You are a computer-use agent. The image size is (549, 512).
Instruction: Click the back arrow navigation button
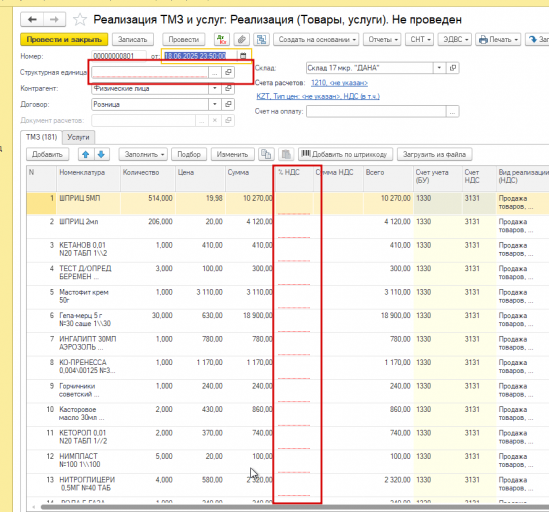click(x=32, y=20)
